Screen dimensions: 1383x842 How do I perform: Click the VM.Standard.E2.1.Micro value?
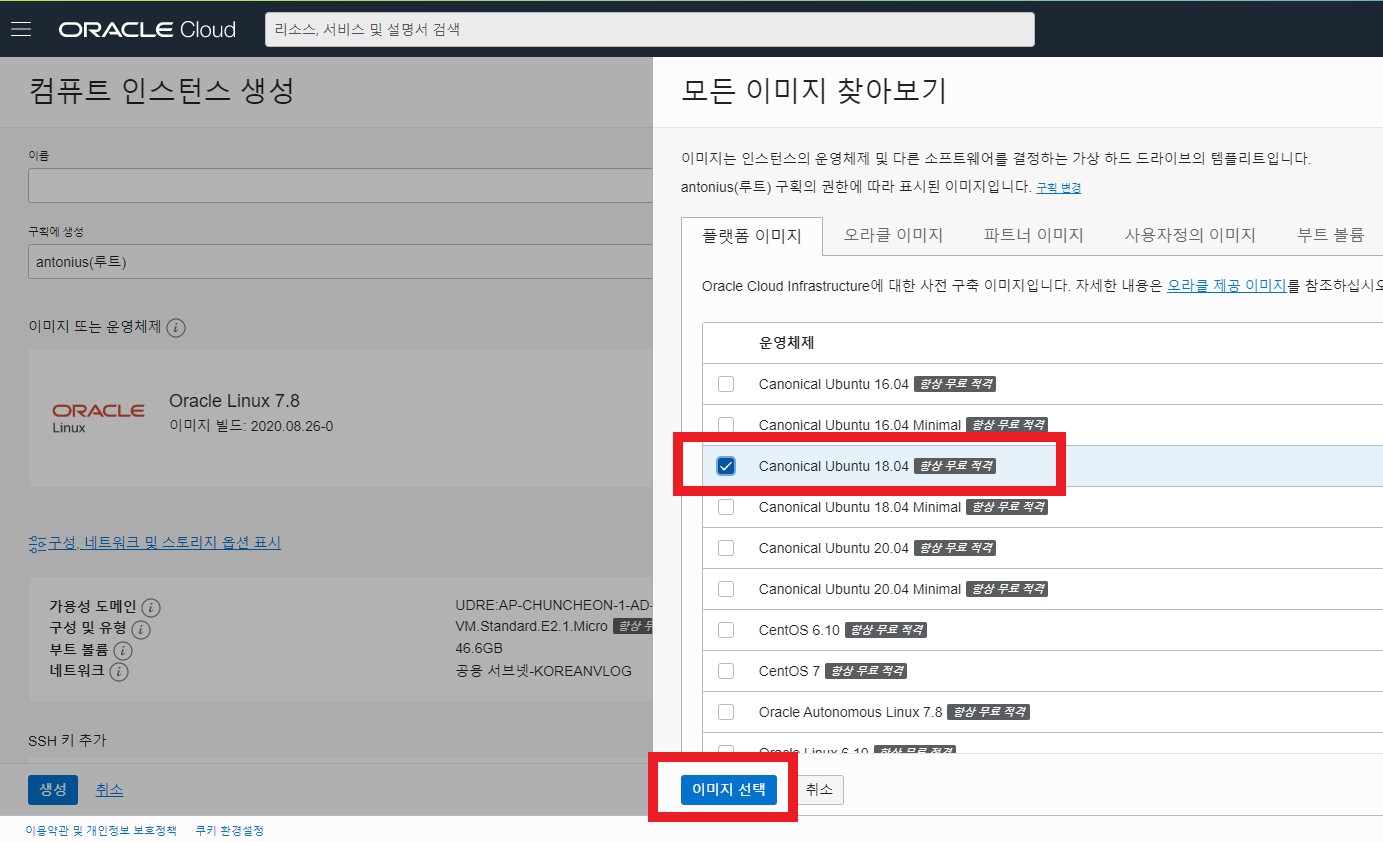click(531, 626)
